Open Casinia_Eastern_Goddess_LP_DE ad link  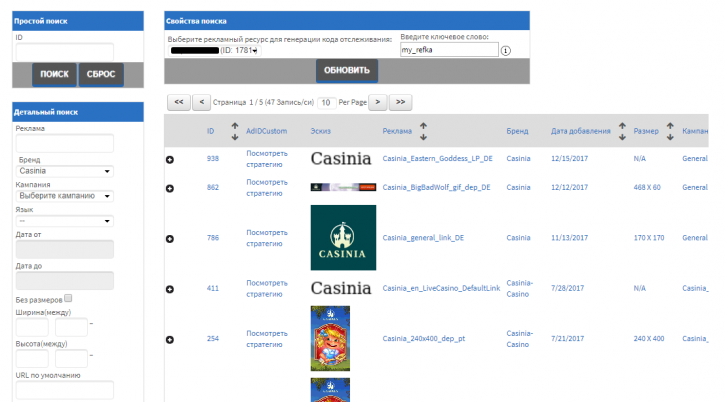click(437, 159)
